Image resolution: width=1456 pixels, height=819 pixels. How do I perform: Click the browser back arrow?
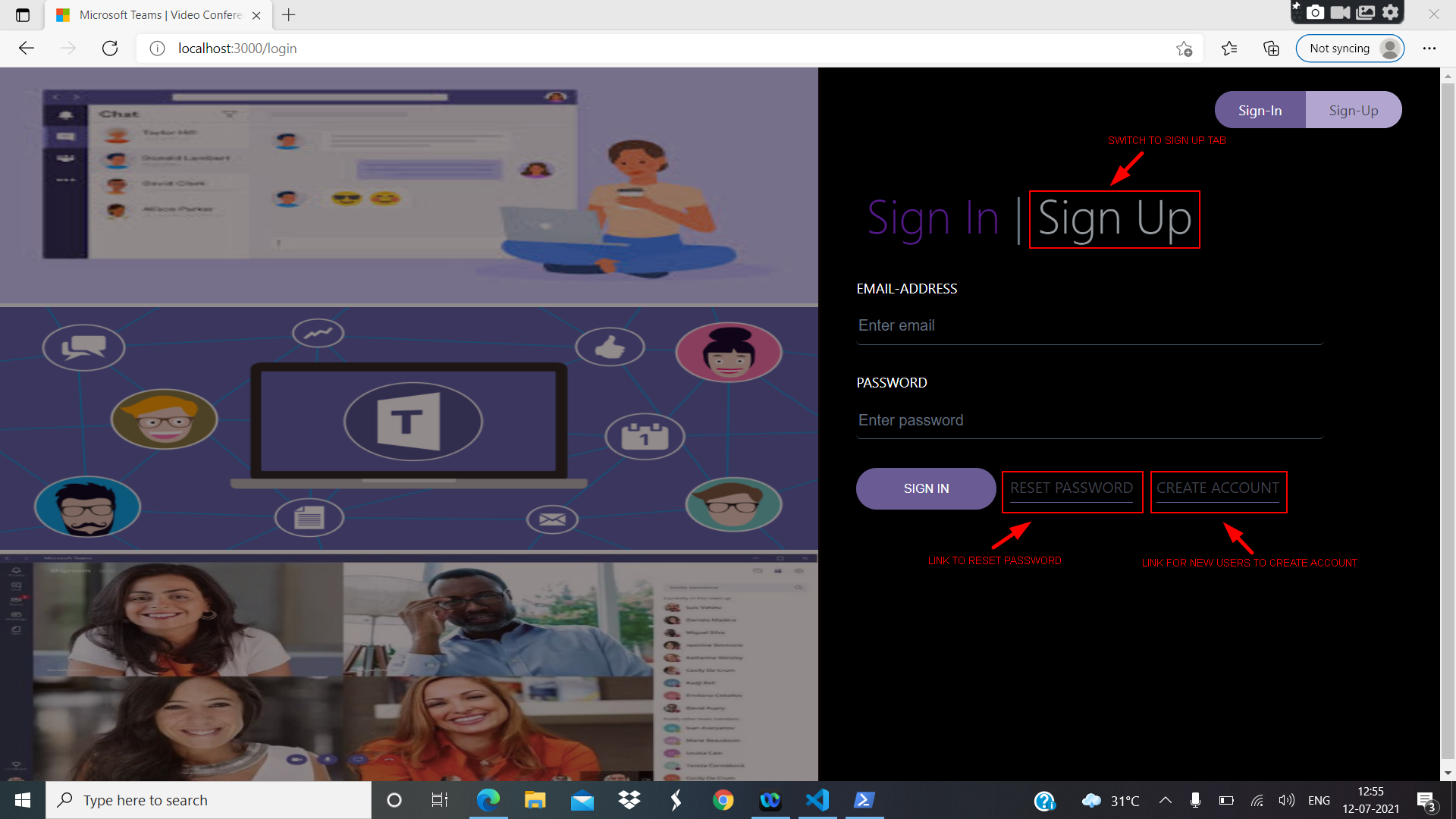click(27, 49)
